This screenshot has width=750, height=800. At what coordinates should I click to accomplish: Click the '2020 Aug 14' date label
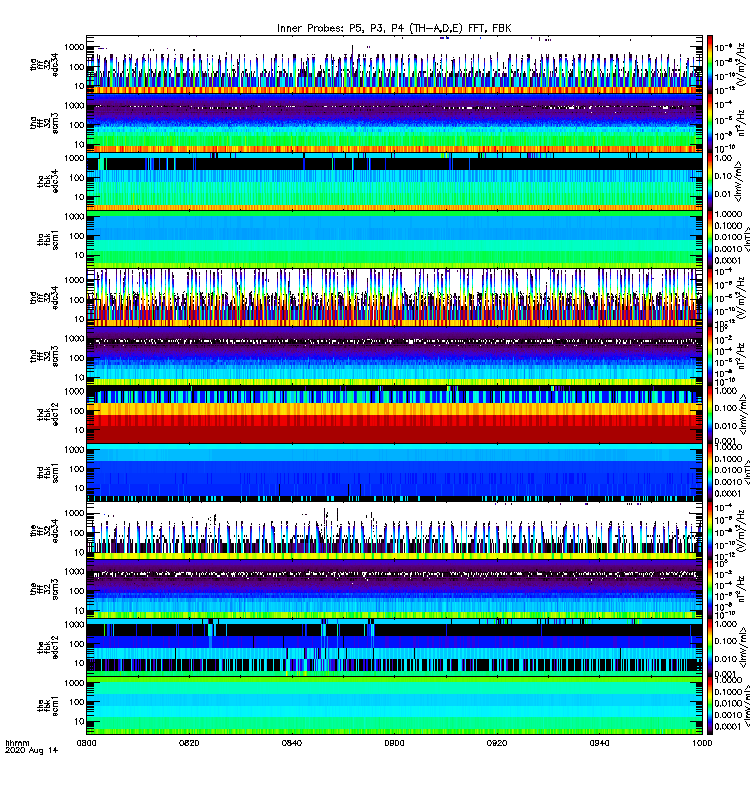click(x=32, y=750)
